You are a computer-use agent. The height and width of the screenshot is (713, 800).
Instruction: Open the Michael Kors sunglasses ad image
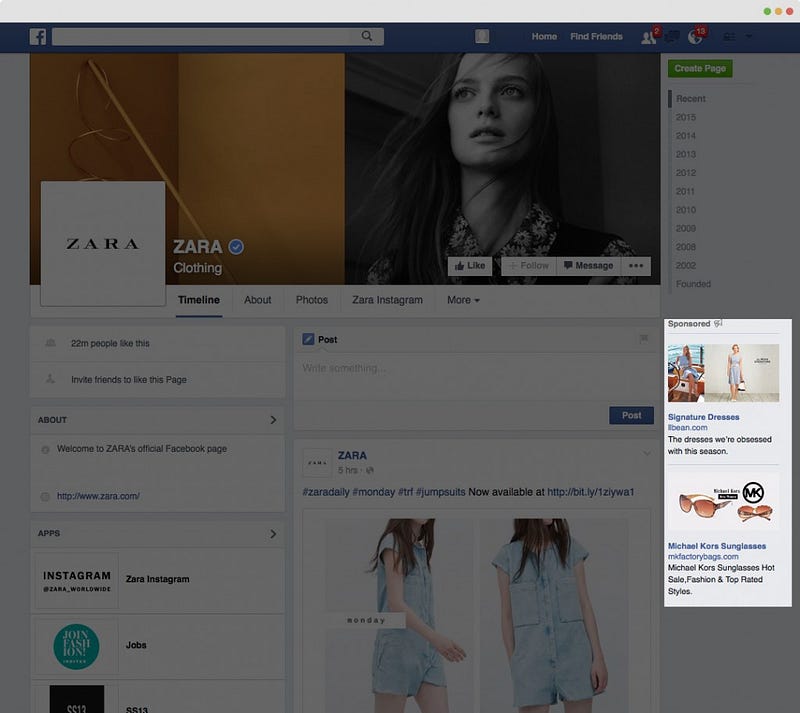click(x=723, y=502)
